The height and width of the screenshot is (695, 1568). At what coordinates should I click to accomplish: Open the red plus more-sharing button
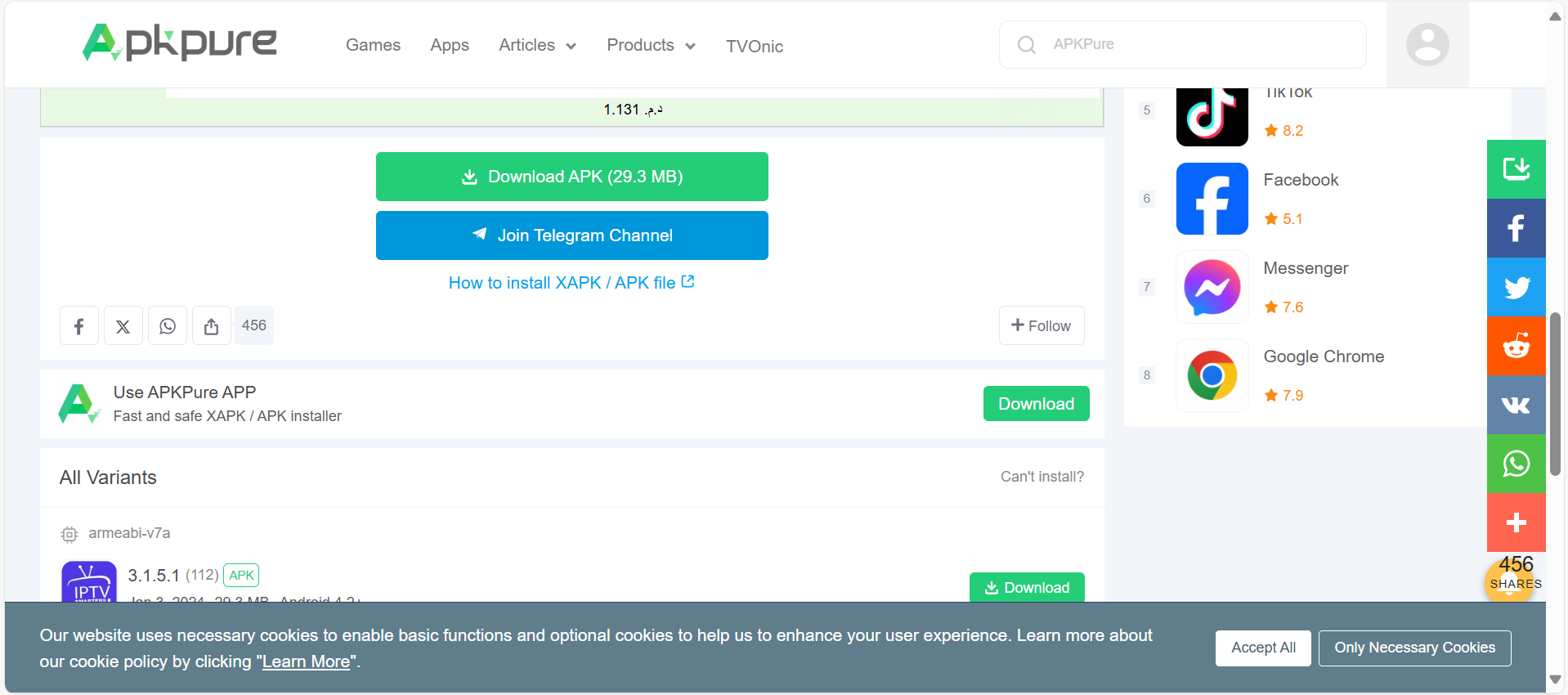tap(1516, 523)
